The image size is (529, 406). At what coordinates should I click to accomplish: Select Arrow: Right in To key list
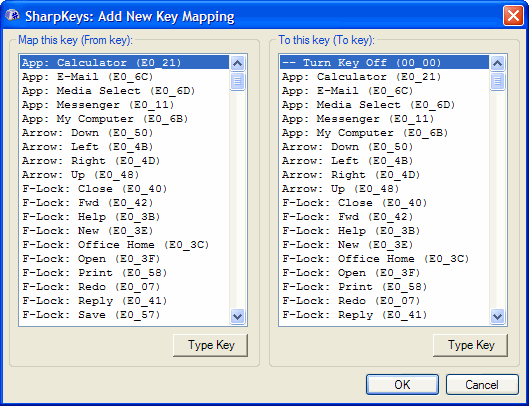click(385, 175)
